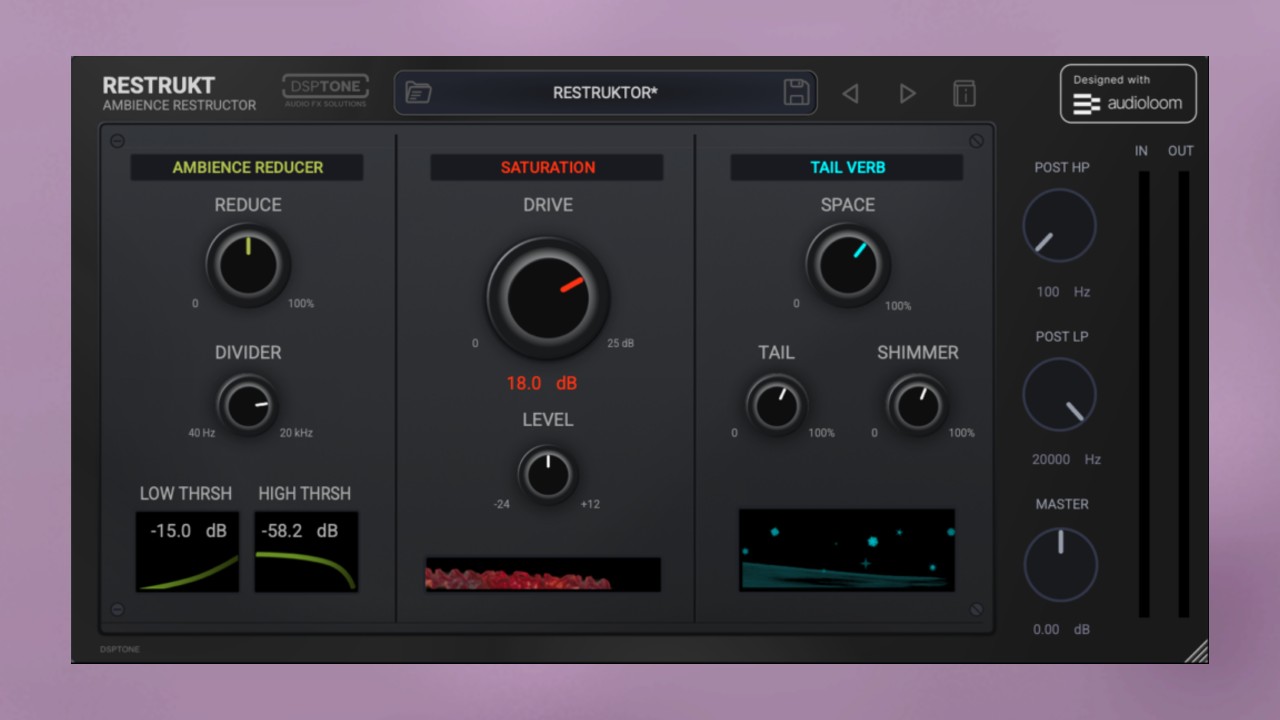Go to next preset arrow

pos(907,93)
